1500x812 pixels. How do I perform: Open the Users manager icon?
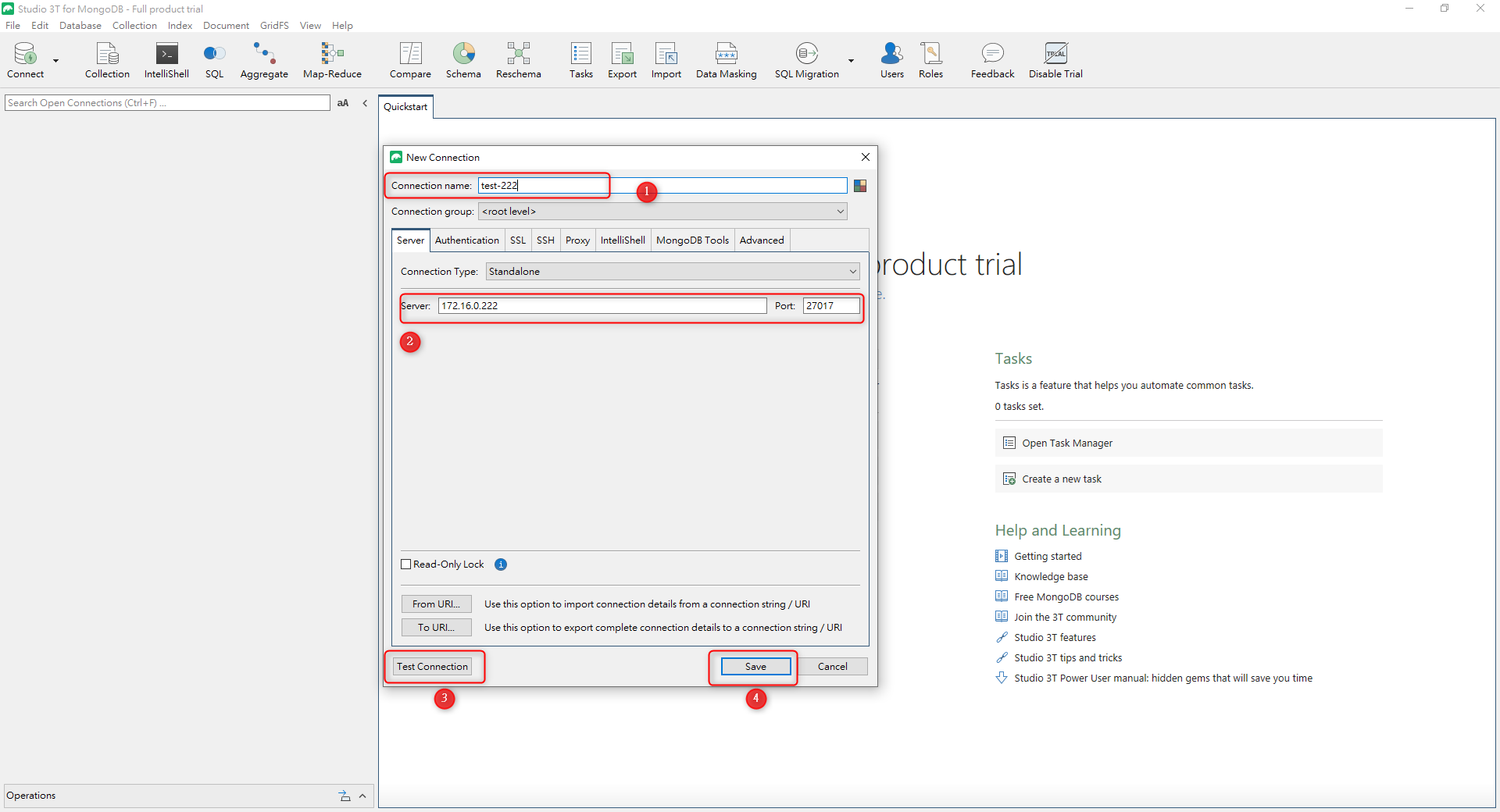pos(891,60)
